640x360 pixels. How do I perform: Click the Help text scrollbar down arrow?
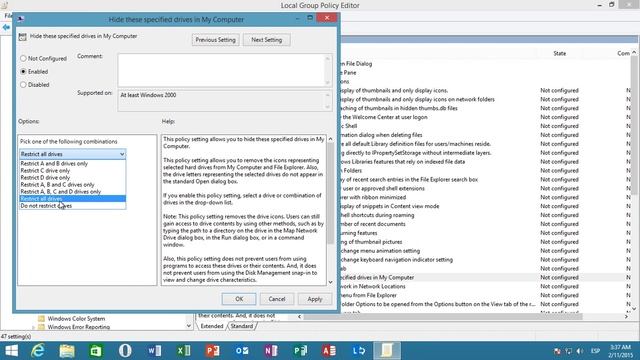330,282
